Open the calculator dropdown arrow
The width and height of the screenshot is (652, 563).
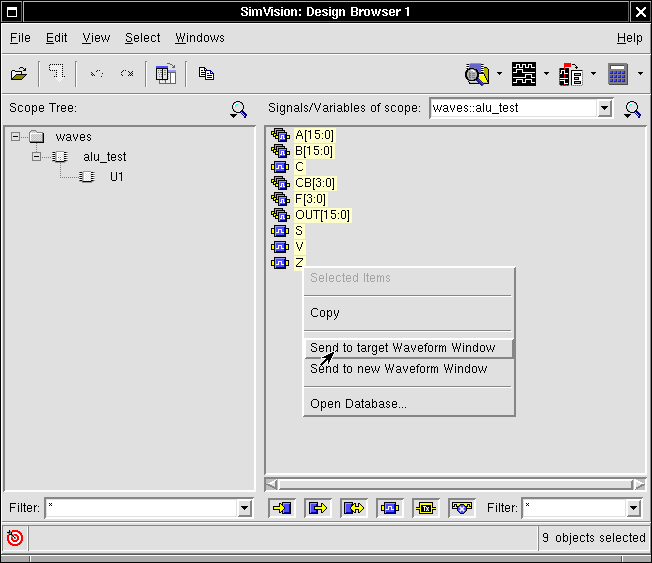640,74
